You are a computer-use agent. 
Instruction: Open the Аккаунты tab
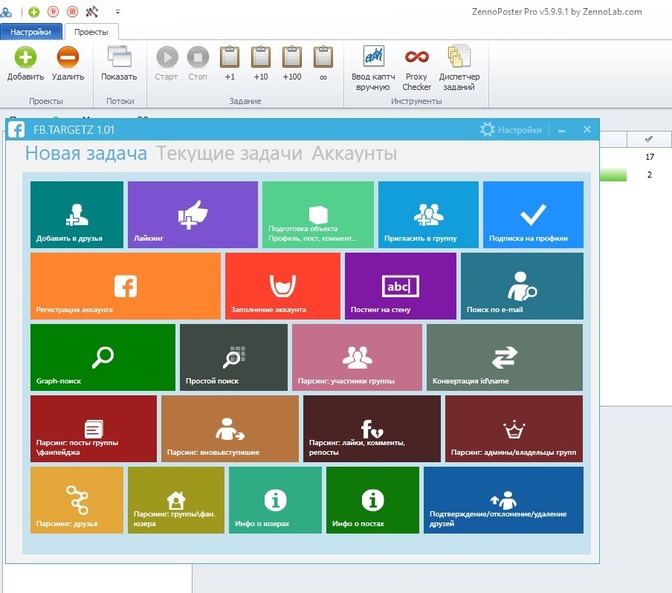click(x=354, y=153)
